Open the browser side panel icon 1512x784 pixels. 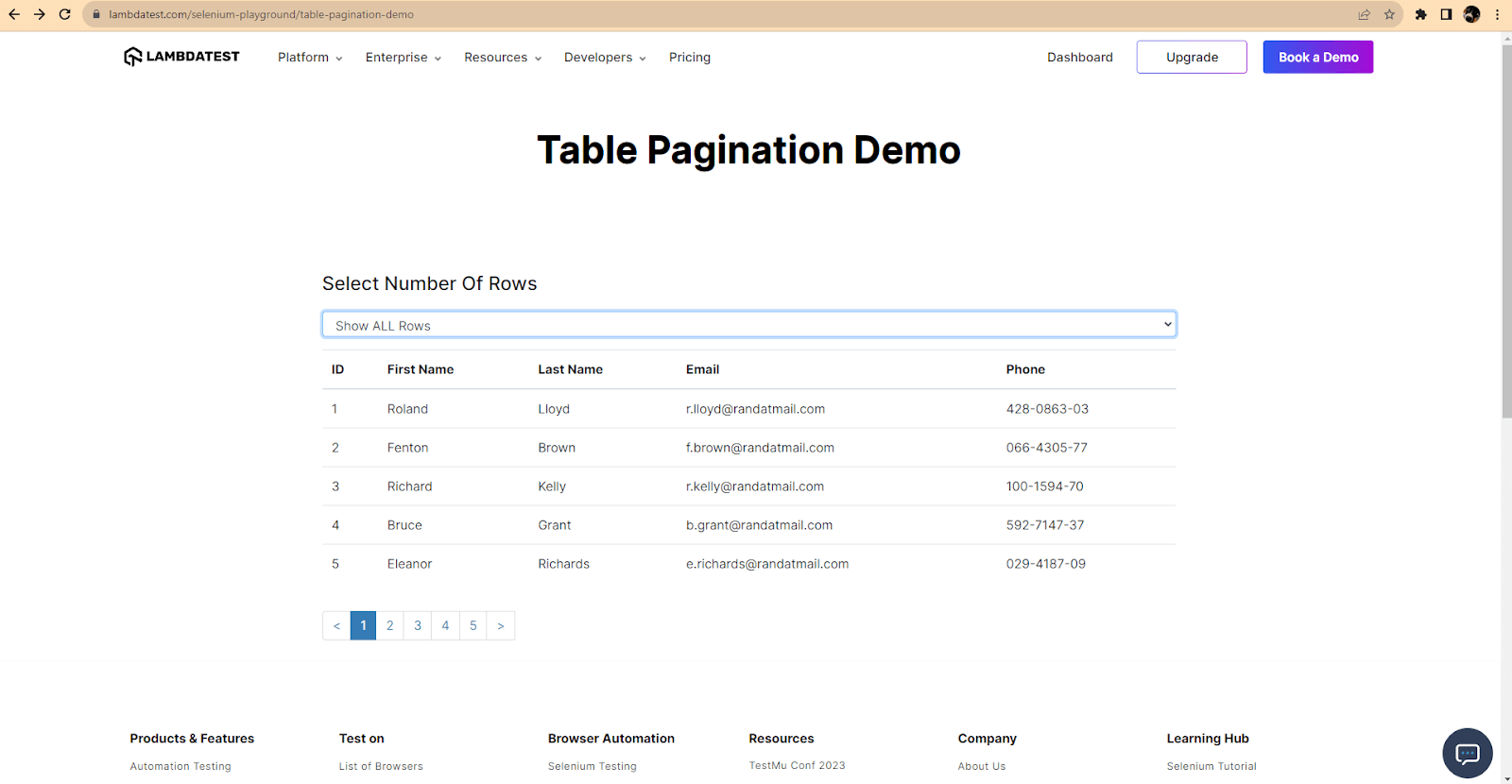click(1446, 14)
